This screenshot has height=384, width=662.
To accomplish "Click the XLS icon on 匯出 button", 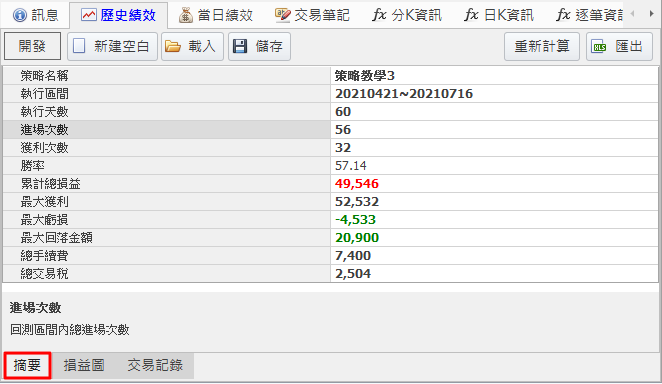I will pos(600,46).
